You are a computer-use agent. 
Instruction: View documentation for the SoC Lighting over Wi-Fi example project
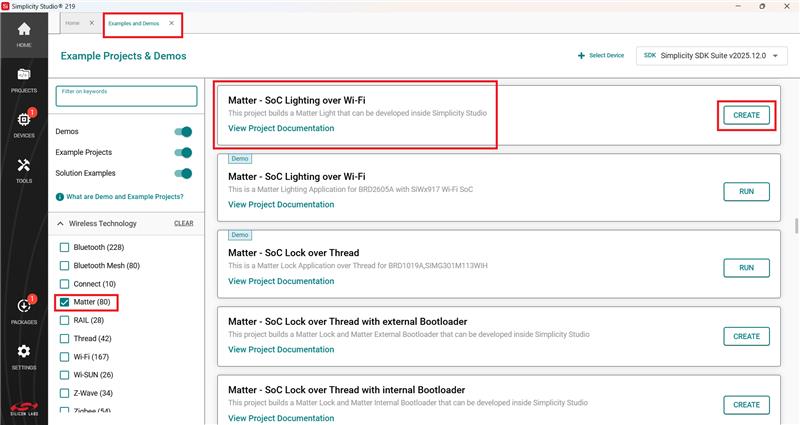281,129
